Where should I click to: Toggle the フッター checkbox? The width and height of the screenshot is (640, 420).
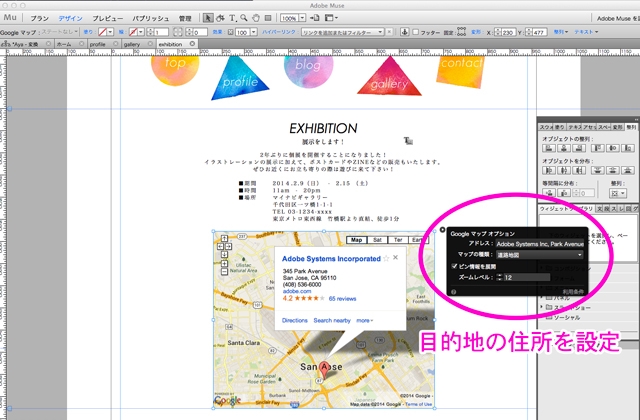point(416,32)
